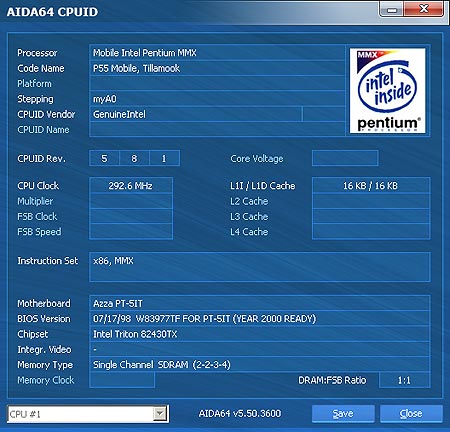Image resolution: width=450 pixels, height=432 pixels.
Task: Click the empty Memory Clock field
Action: [x=122, y=380]
